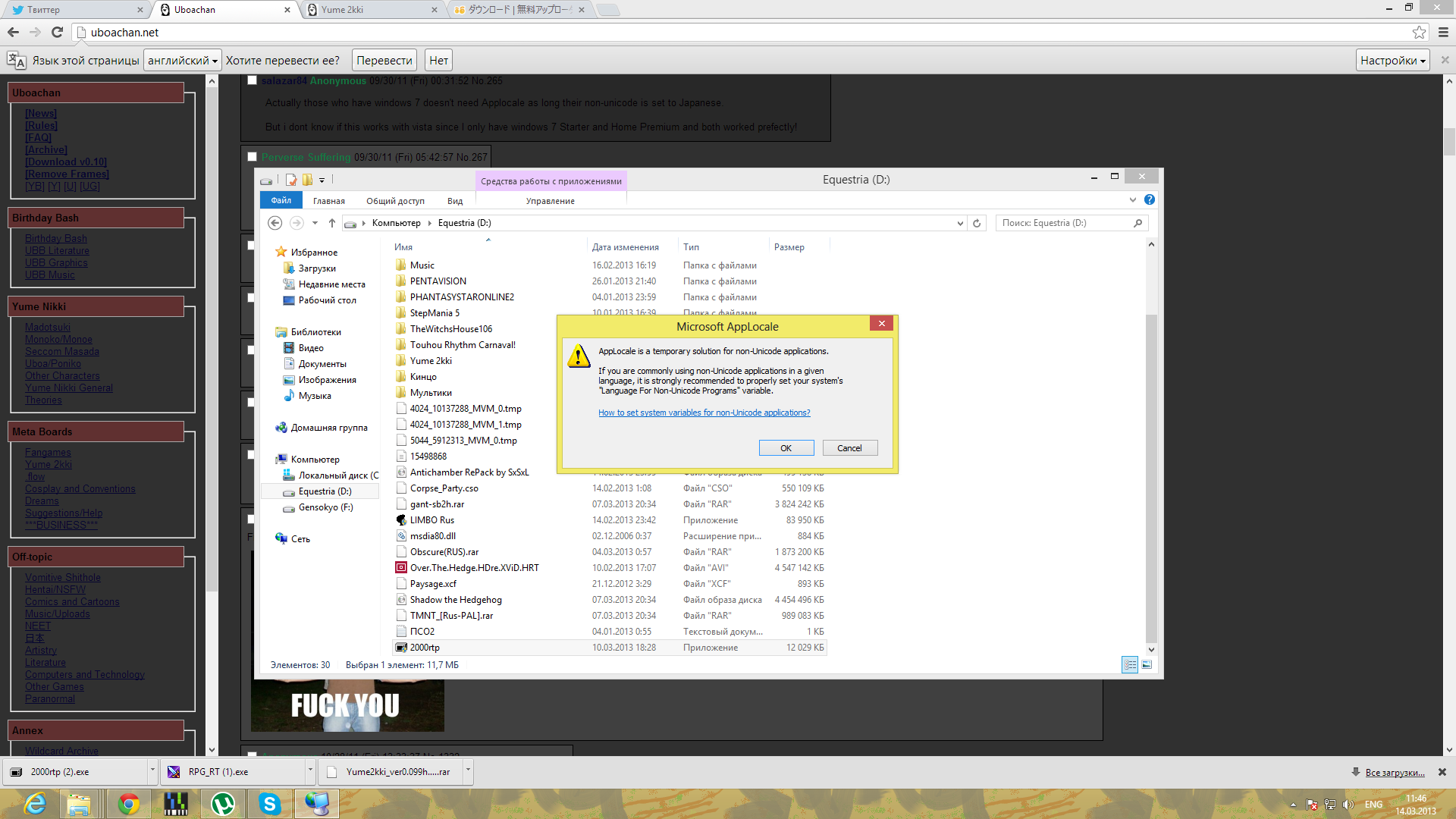Click the Over.The.Hedge video file icon
Image resolution: width=1456 pixels, height=819 pixels.
(401, 568)
